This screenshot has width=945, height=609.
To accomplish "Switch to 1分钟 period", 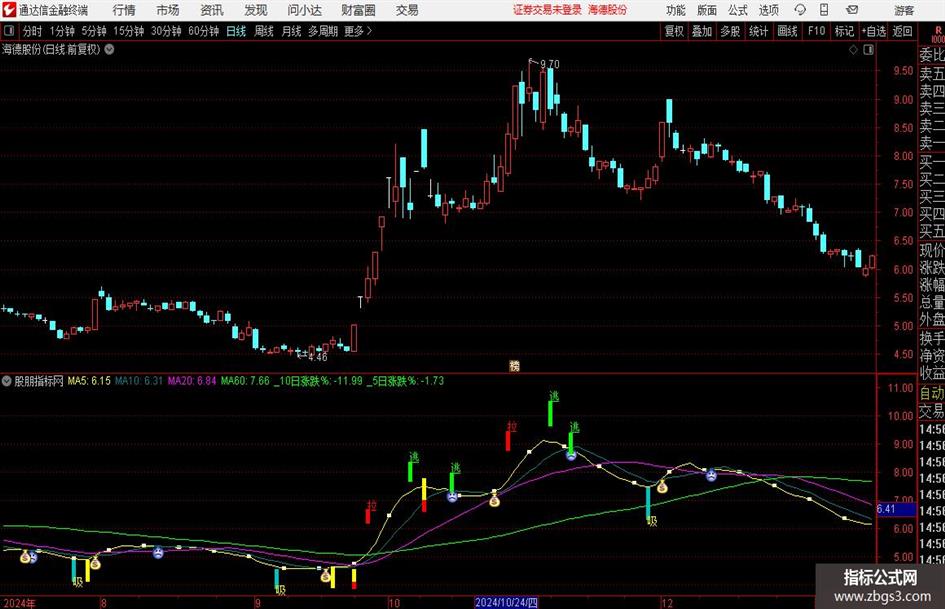I will [x=62, y=31].
